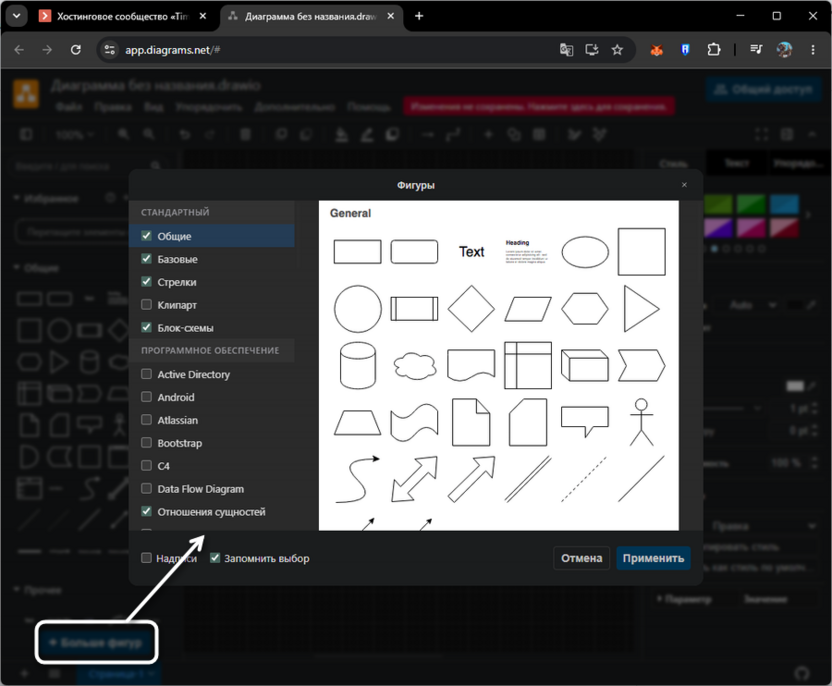Open the Chrome three-dot menu

(x=813, y=50)
